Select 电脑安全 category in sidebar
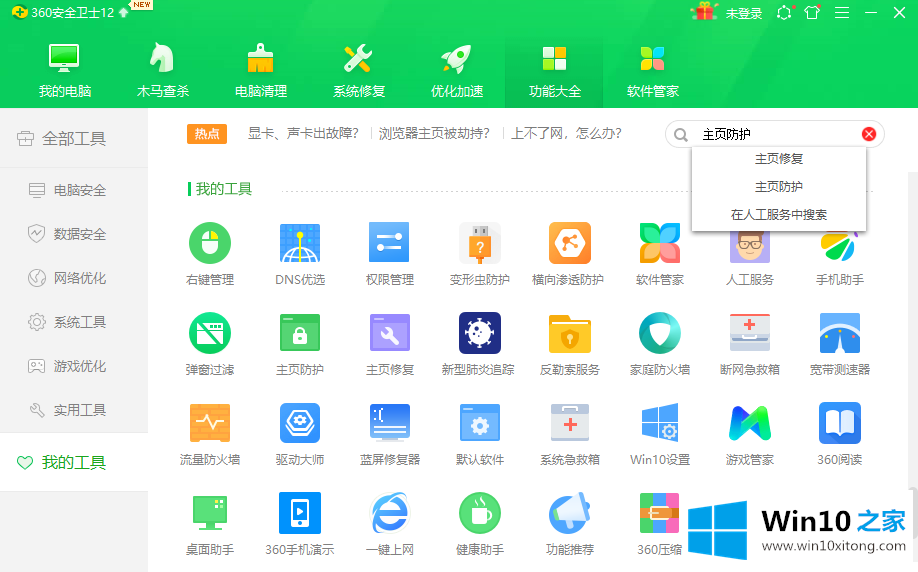The image size is (918, 572). click(74, 190)
